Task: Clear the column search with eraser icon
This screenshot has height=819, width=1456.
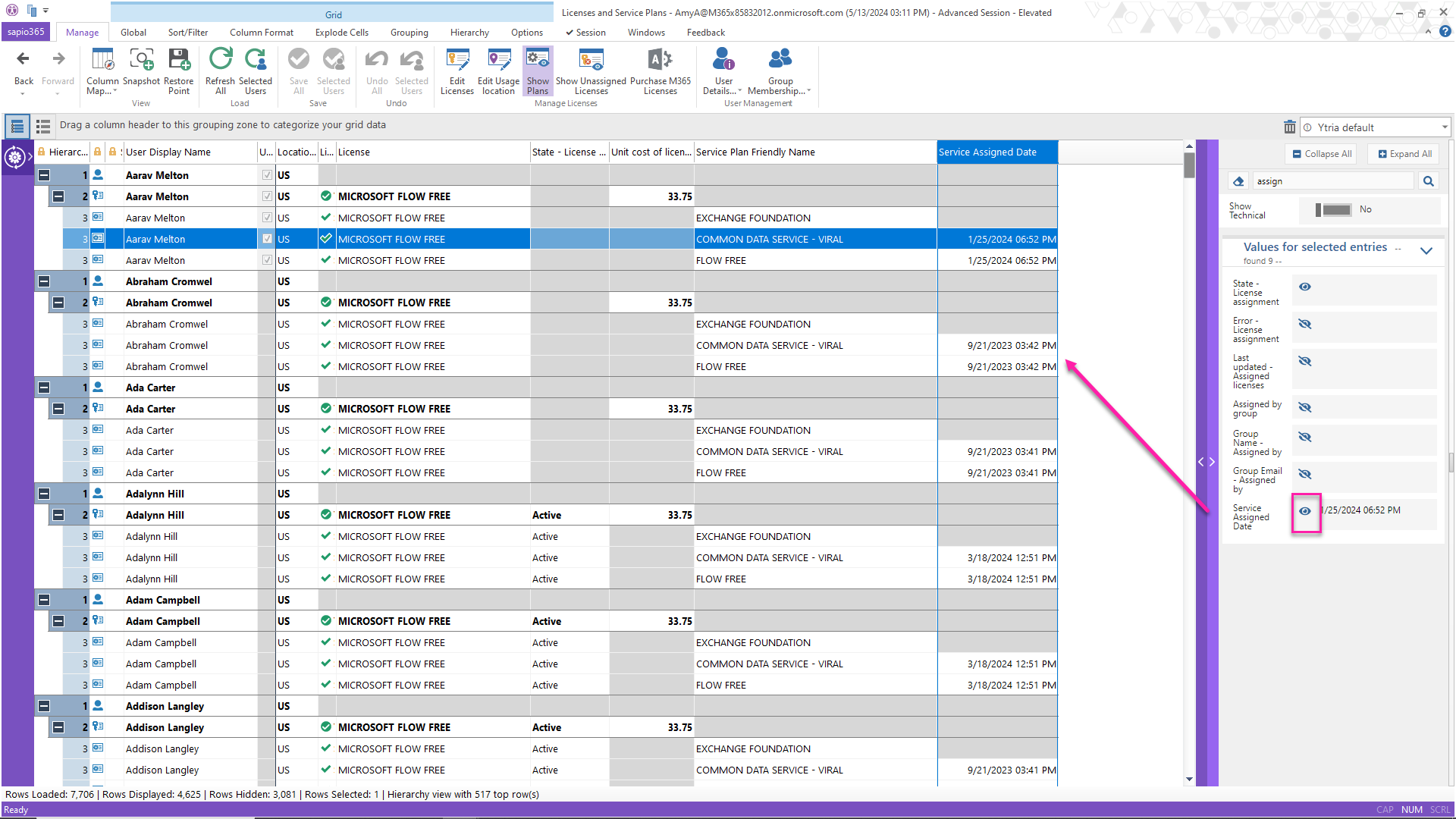Action: 1238,181
